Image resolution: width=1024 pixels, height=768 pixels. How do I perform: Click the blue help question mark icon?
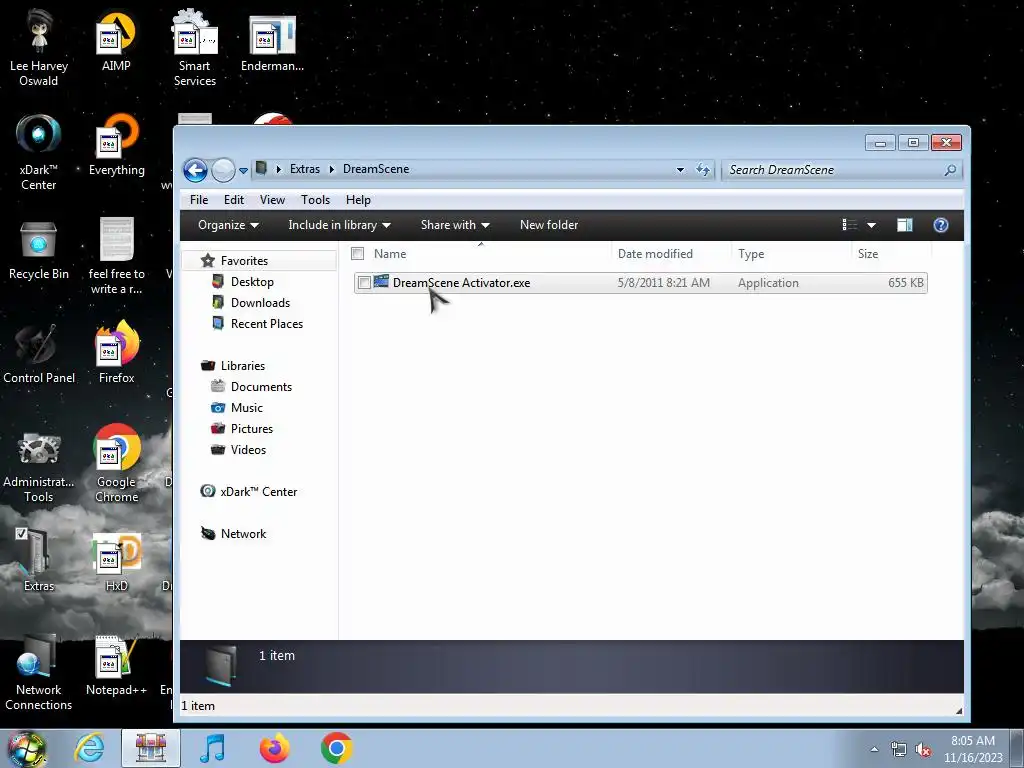(x=941, y=225)
